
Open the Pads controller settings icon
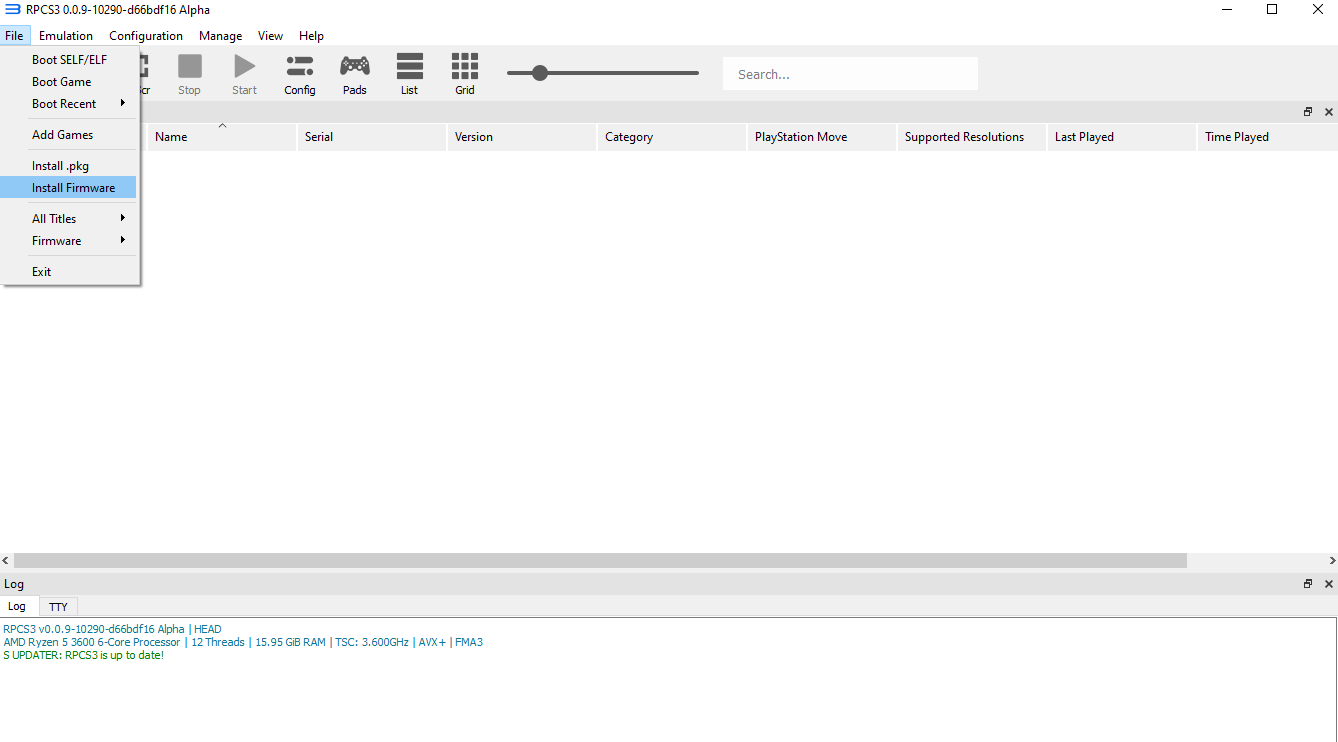[x=354, y=74]
